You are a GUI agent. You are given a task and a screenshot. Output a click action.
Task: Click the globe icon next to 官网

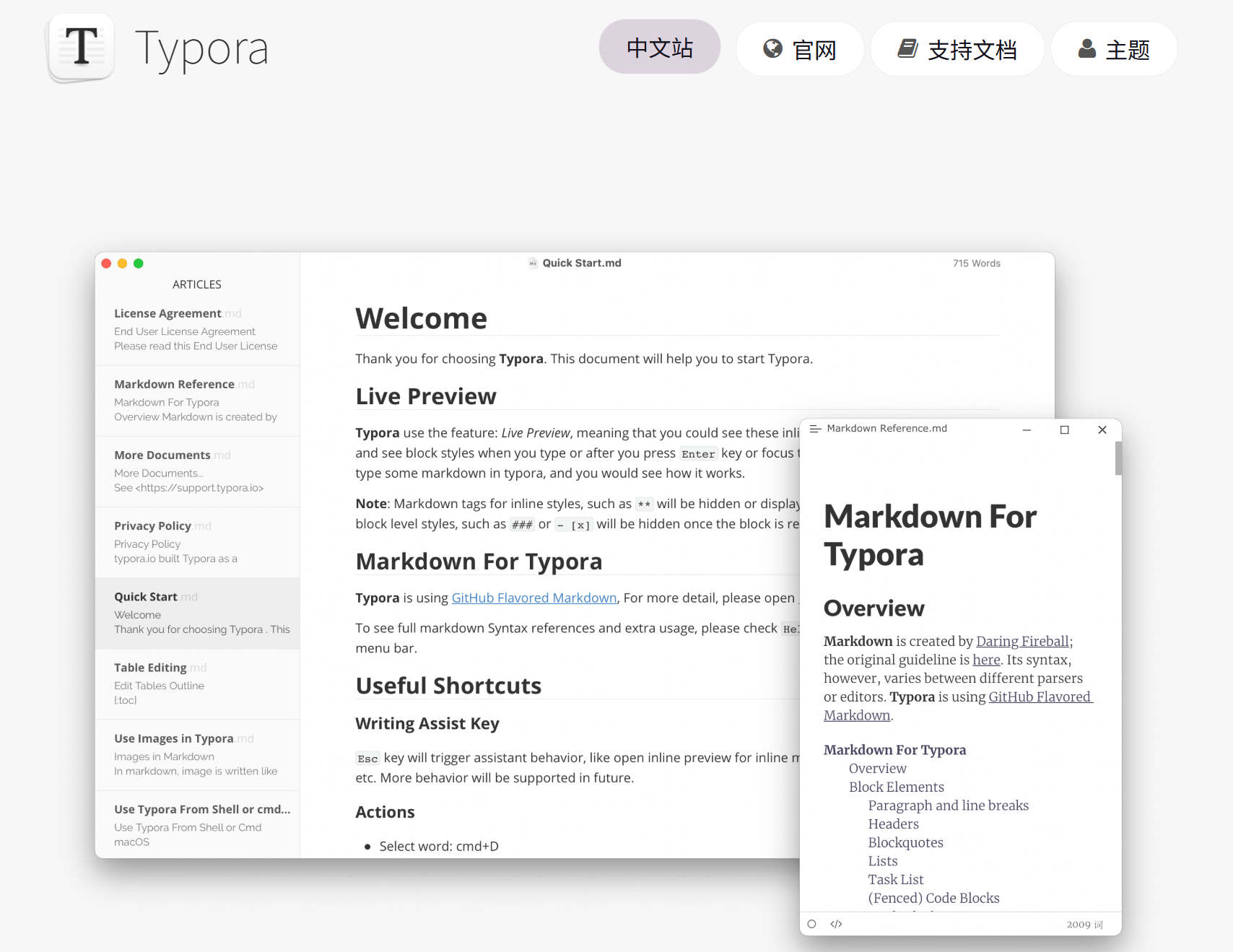click(773, 48)
